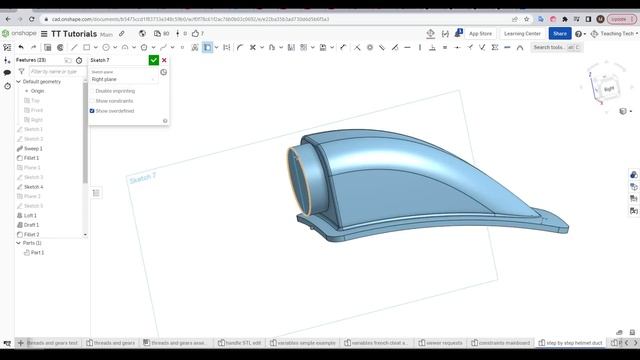
Task: Switch to the variables simple example tab
Action: [302, 343]
